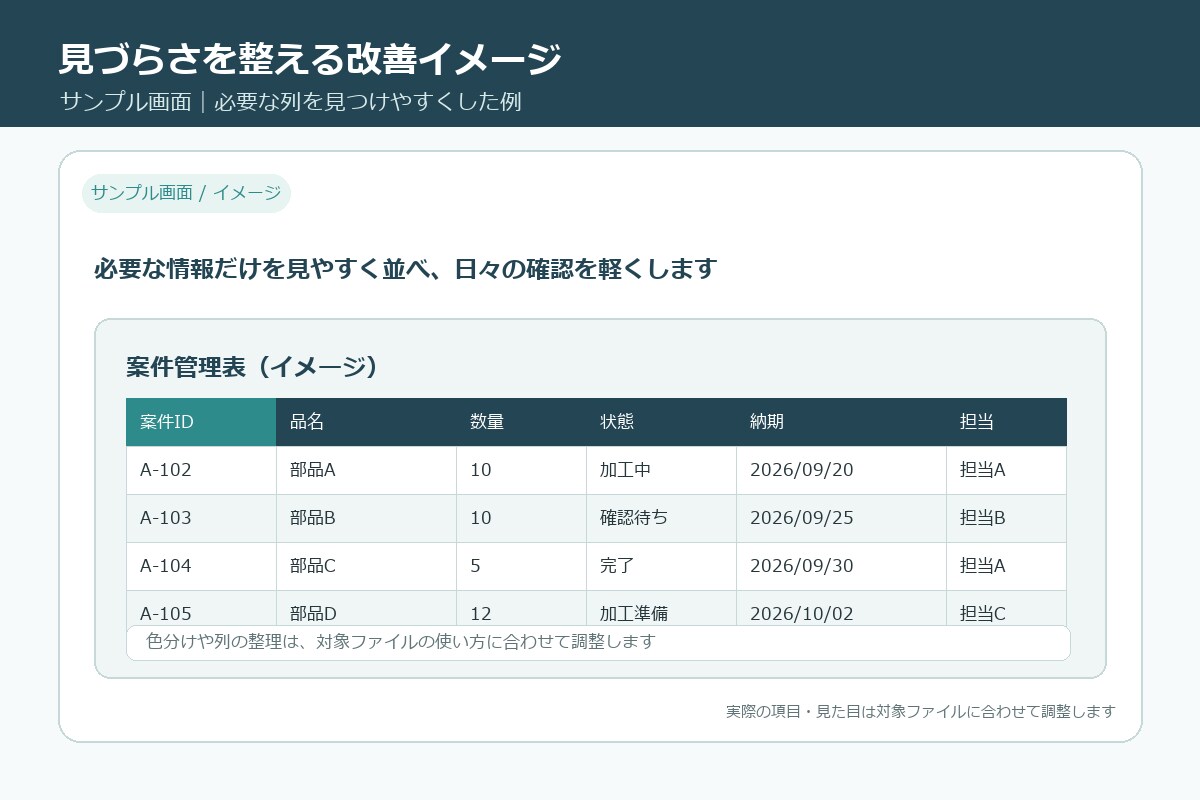Viewport: 1200px width, 800px height.
Task: Click the 部品A cell
Action: click(366, 470)
